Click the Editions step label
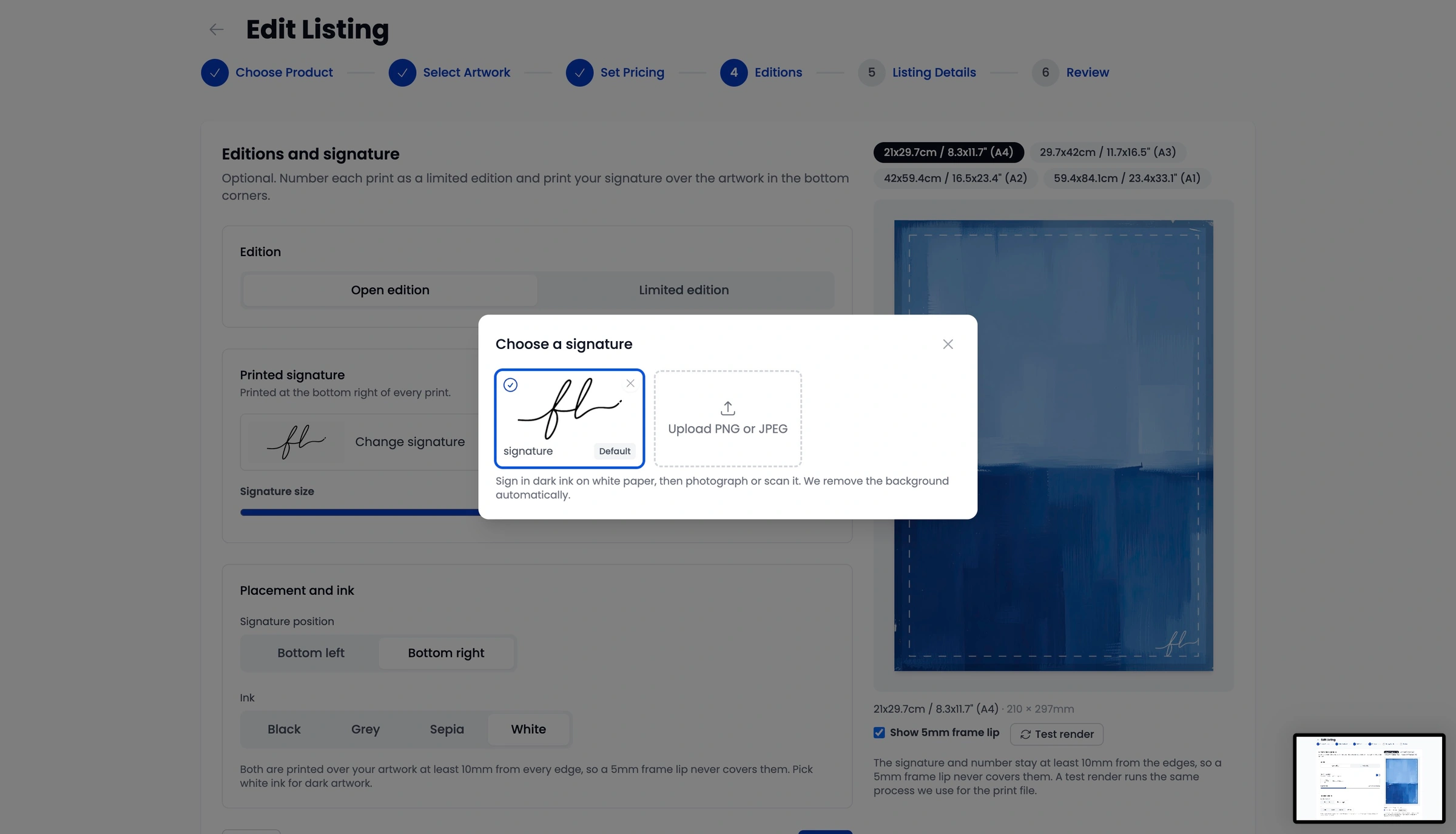Viewport: 1456px width, 834px height. pos(778,73)
